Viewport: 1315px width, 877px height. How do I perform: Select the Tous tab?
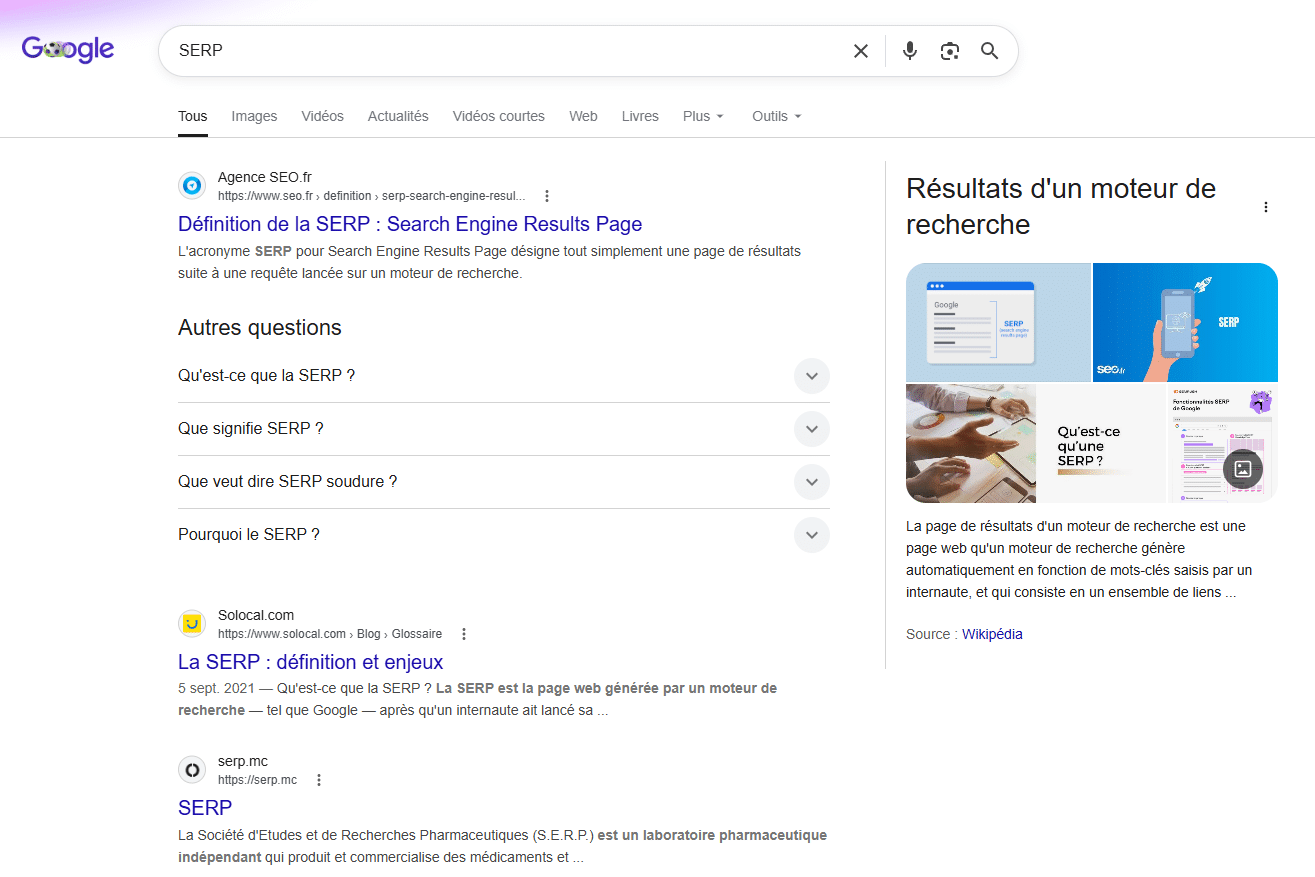193,116
